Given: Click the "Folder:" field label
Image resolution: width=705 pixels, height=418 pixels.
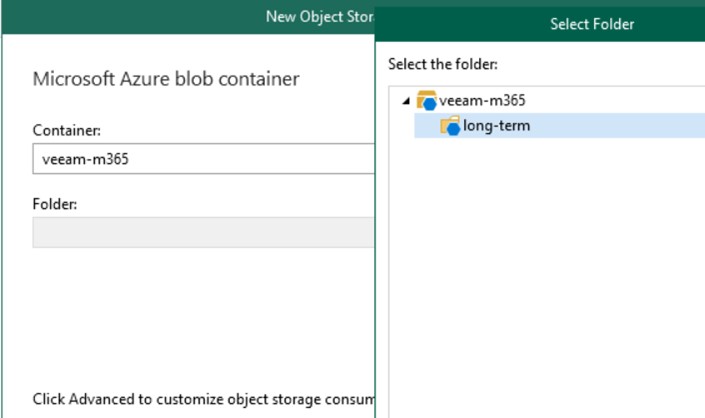Looking at the screenshot, I should click(55, 204).
